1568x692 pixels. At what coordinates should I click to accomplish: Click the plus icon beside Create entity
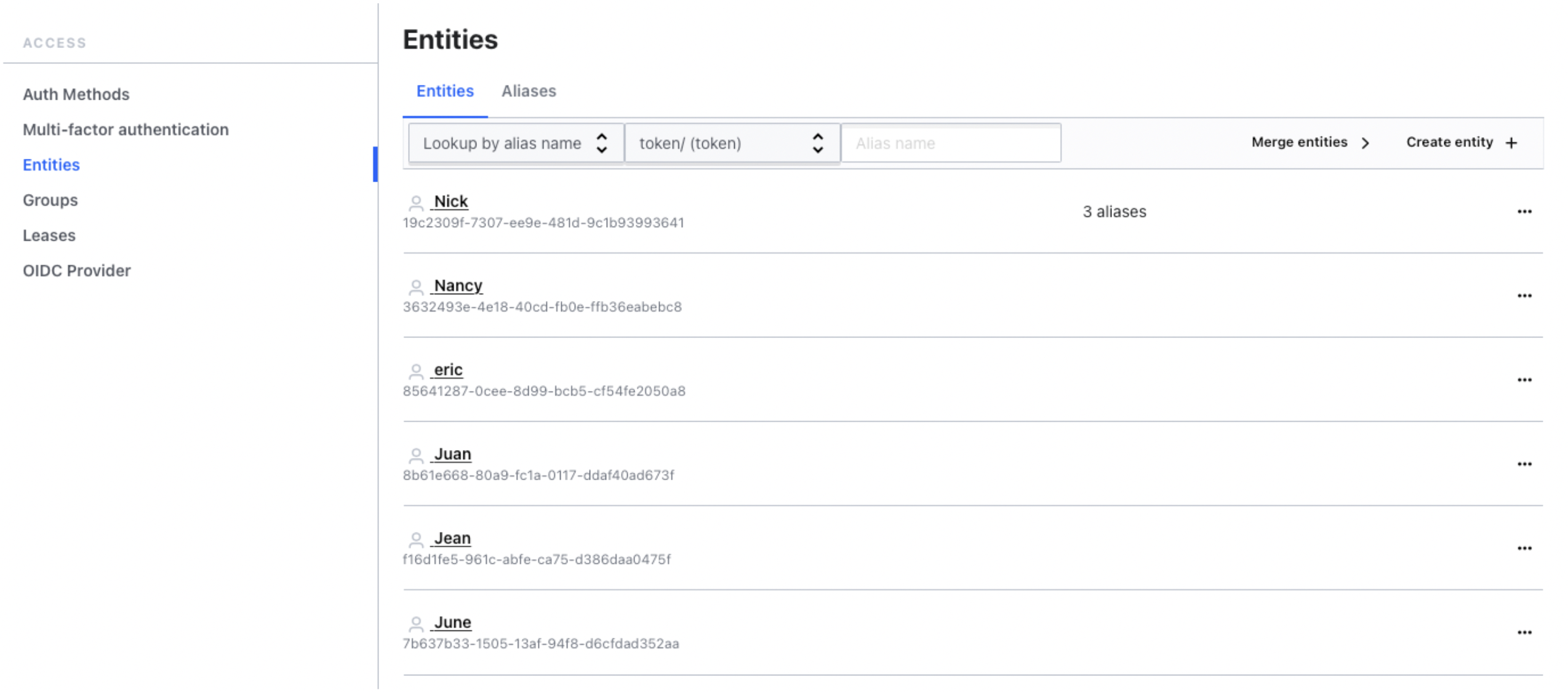point(1511,143)
